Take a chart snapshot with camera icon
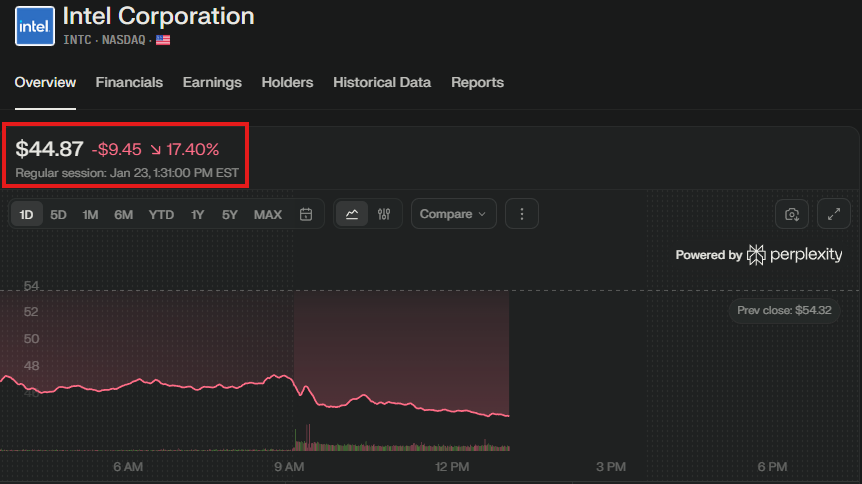 tap(792, 214)
